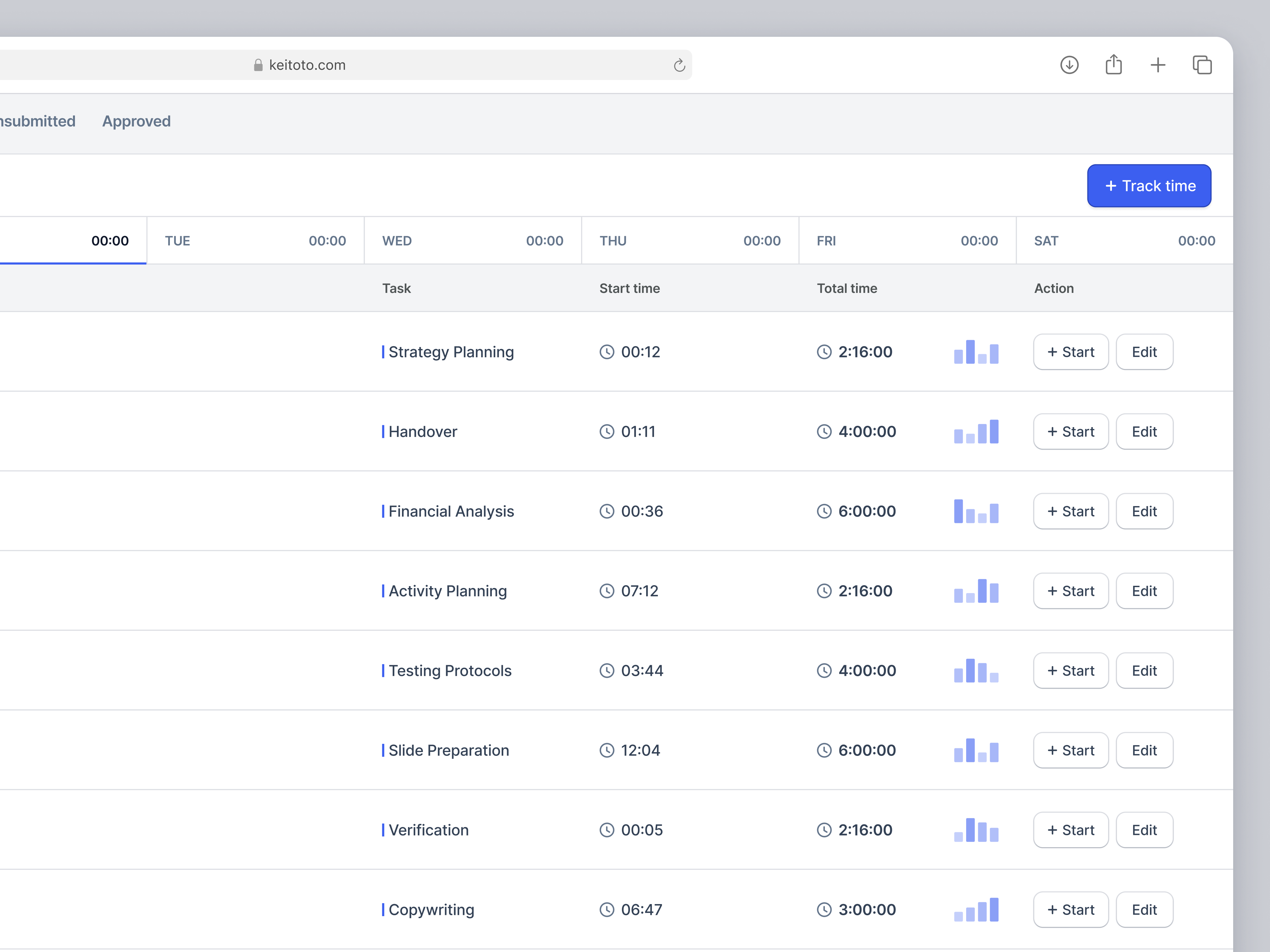Open the tab overview with the tabs icon
The image size is (1270, 952).
(x=1202, y=65)
